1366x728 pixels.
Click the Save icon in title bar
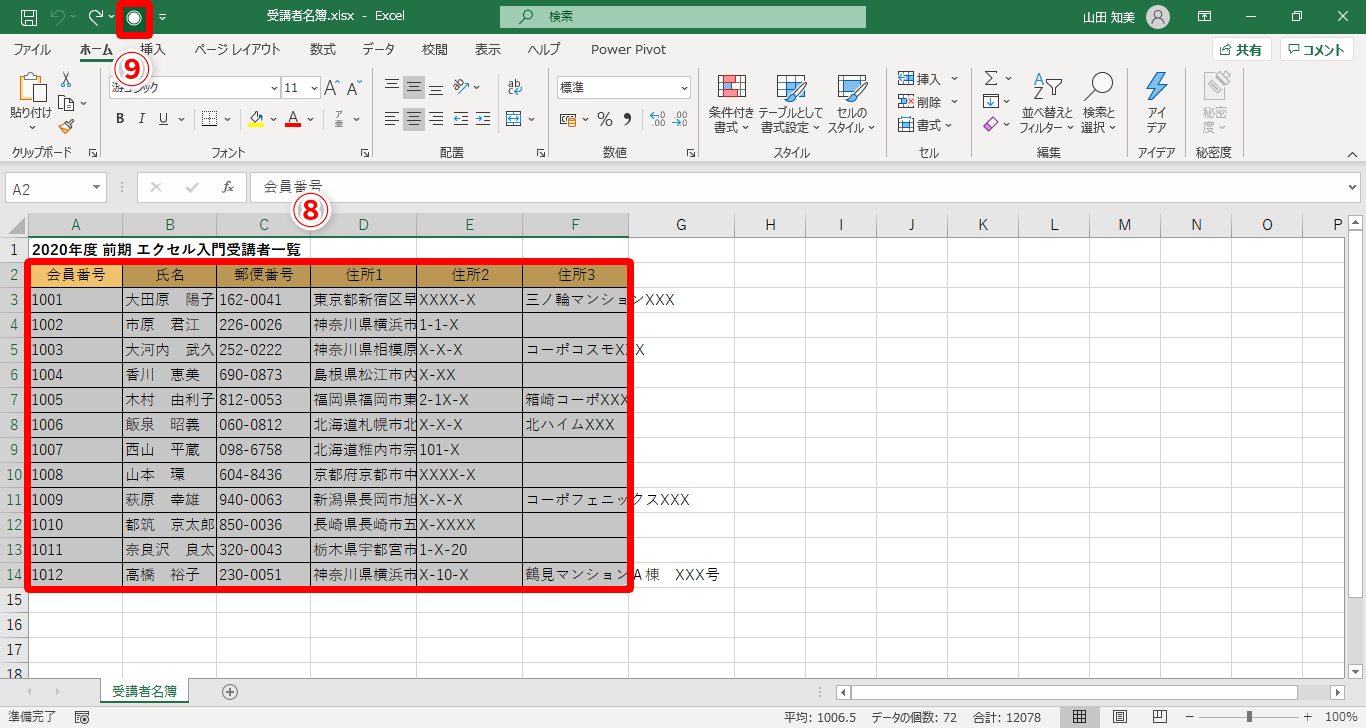click(x=29, y=17)
